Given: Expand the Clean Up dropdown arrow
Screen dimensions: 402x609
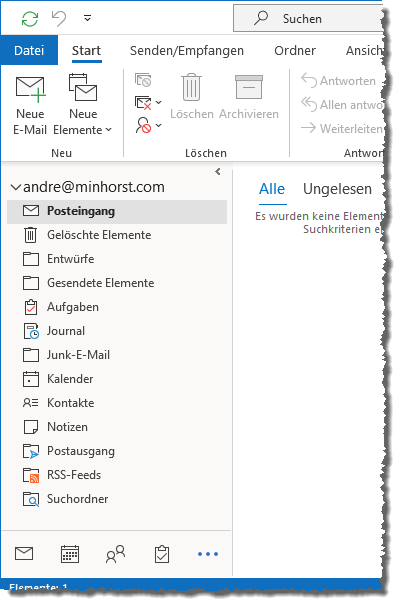Looking at the screenshot, I should (158, 103).
